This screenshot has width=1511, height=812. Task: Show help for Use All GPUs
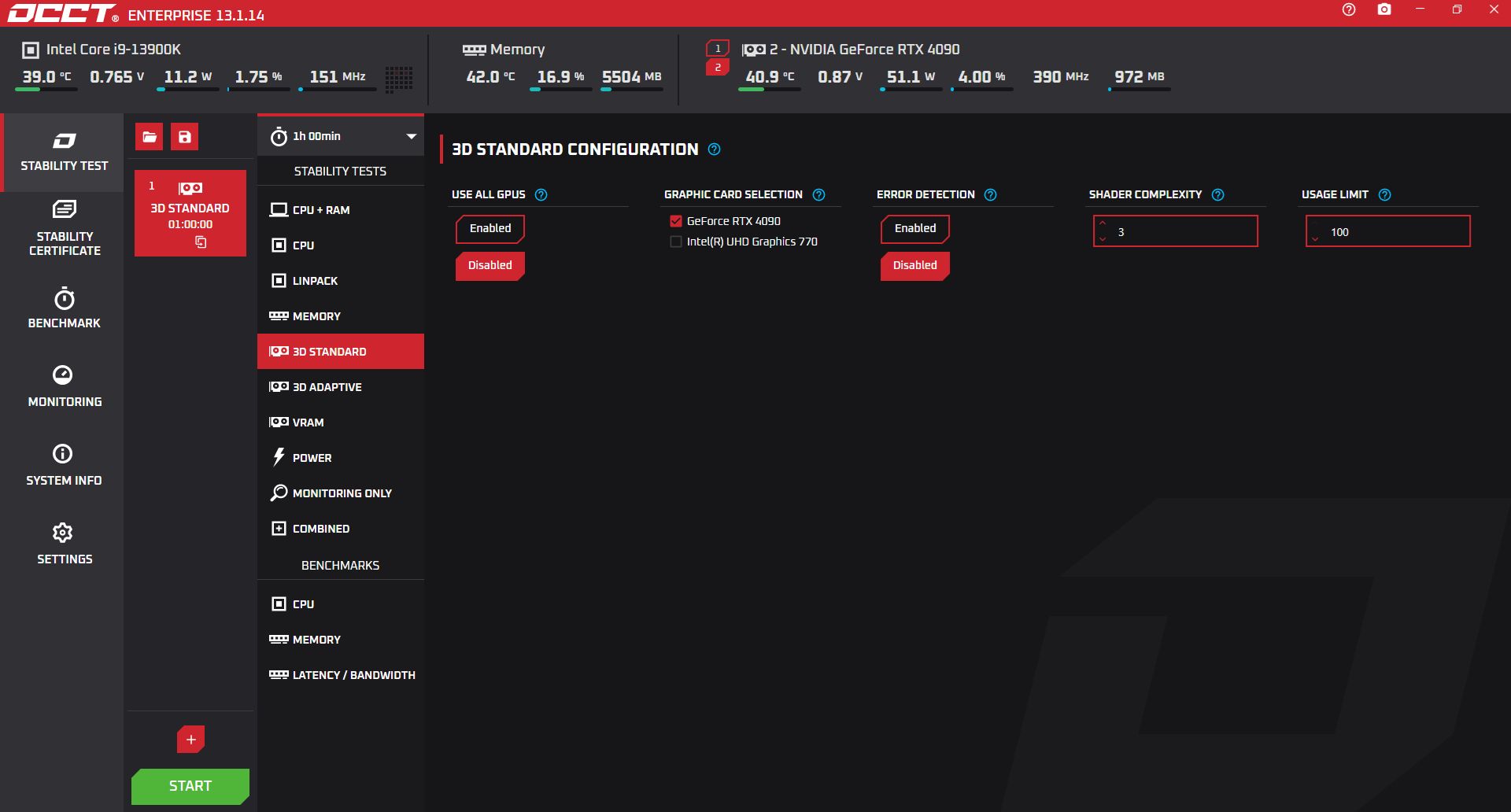point(541,195)
